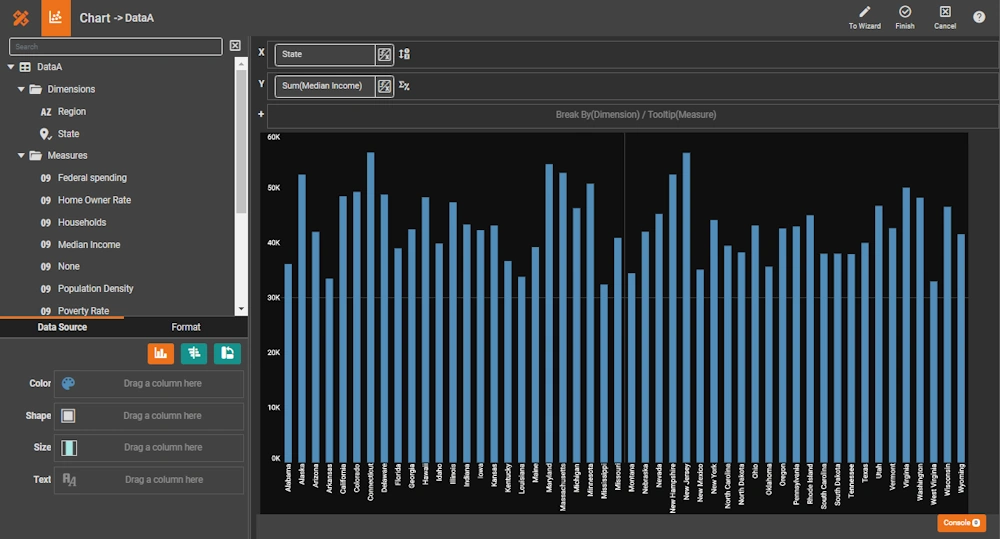The width and height of the screenshot is (1000, 539).
Task: Click the orange bar chart style button
Action: [x=160, y=352]
